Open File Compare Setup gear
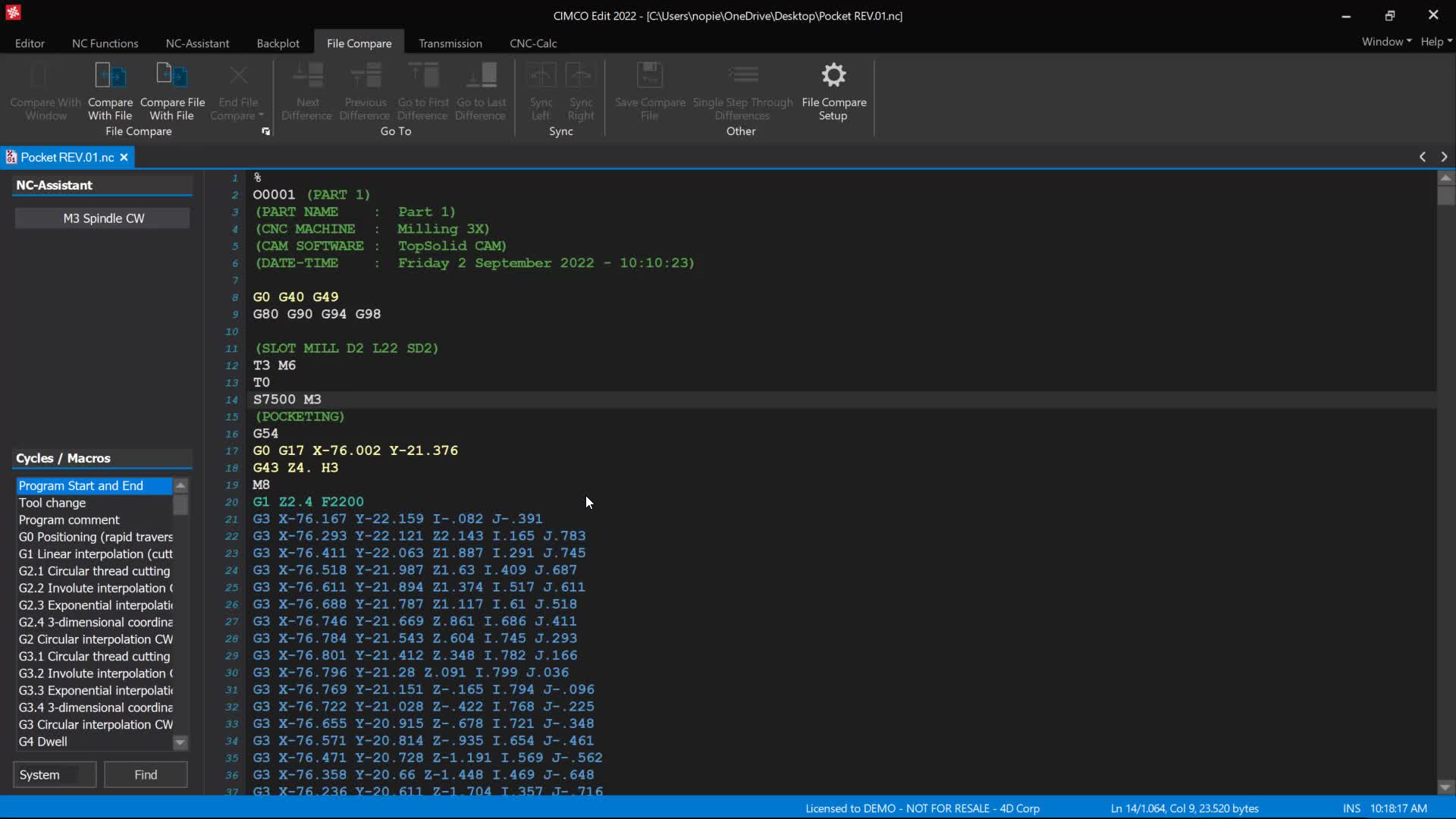Image resolution: width=1456 pixels, height=819 pixels. tap(833, 75)
